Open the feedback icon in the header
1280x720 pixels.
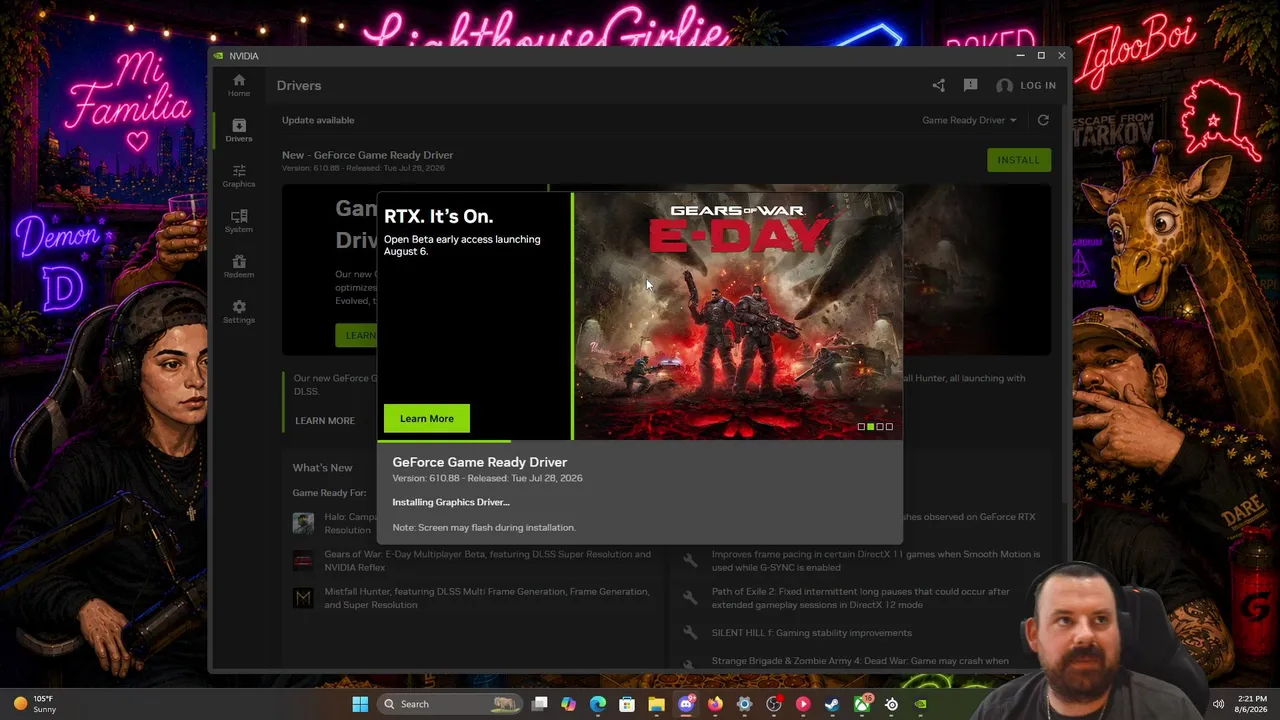pyautogui.click(x=970, y=86)
